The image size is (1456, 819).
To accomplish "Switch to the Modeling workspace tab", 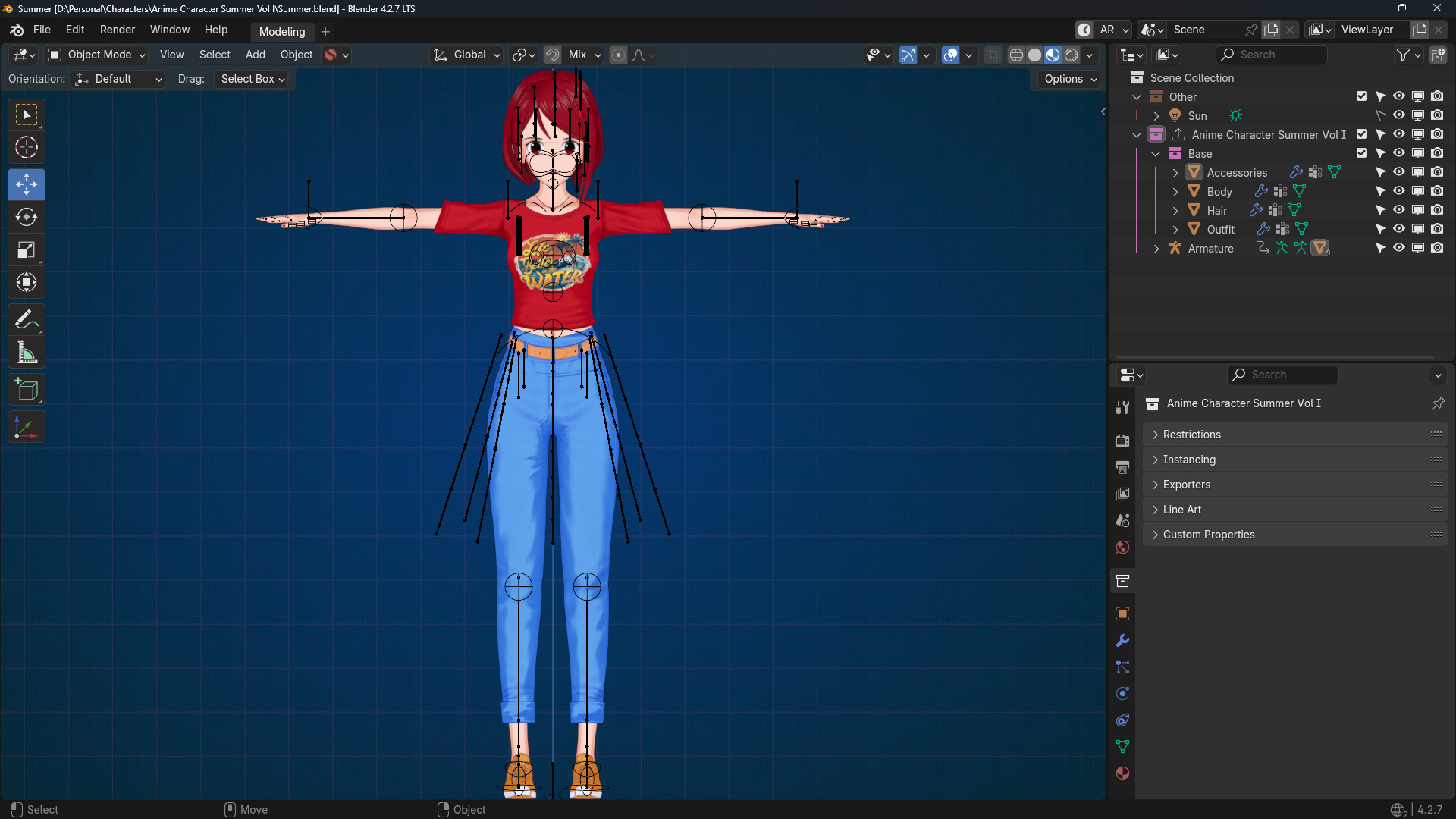I will (282, 31).
